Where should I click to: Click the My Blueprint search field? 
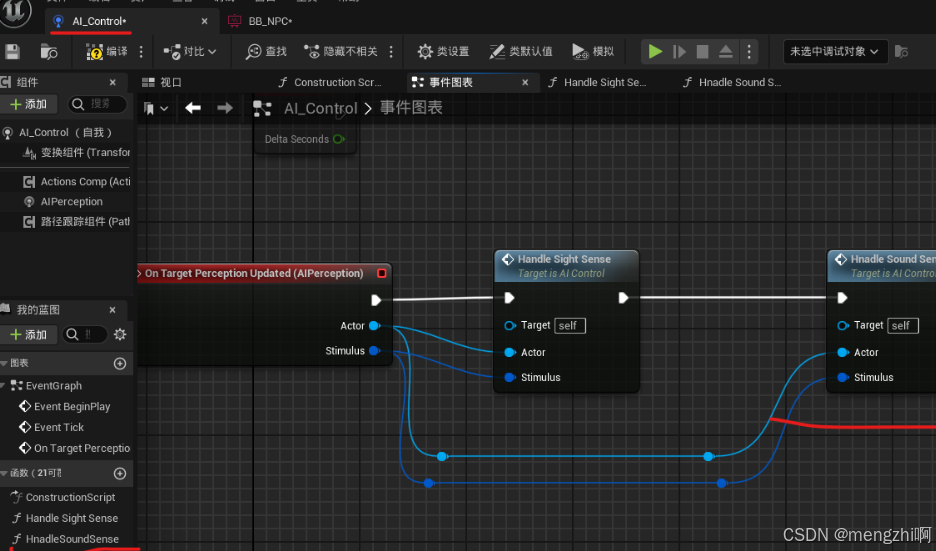pos(85,335)
